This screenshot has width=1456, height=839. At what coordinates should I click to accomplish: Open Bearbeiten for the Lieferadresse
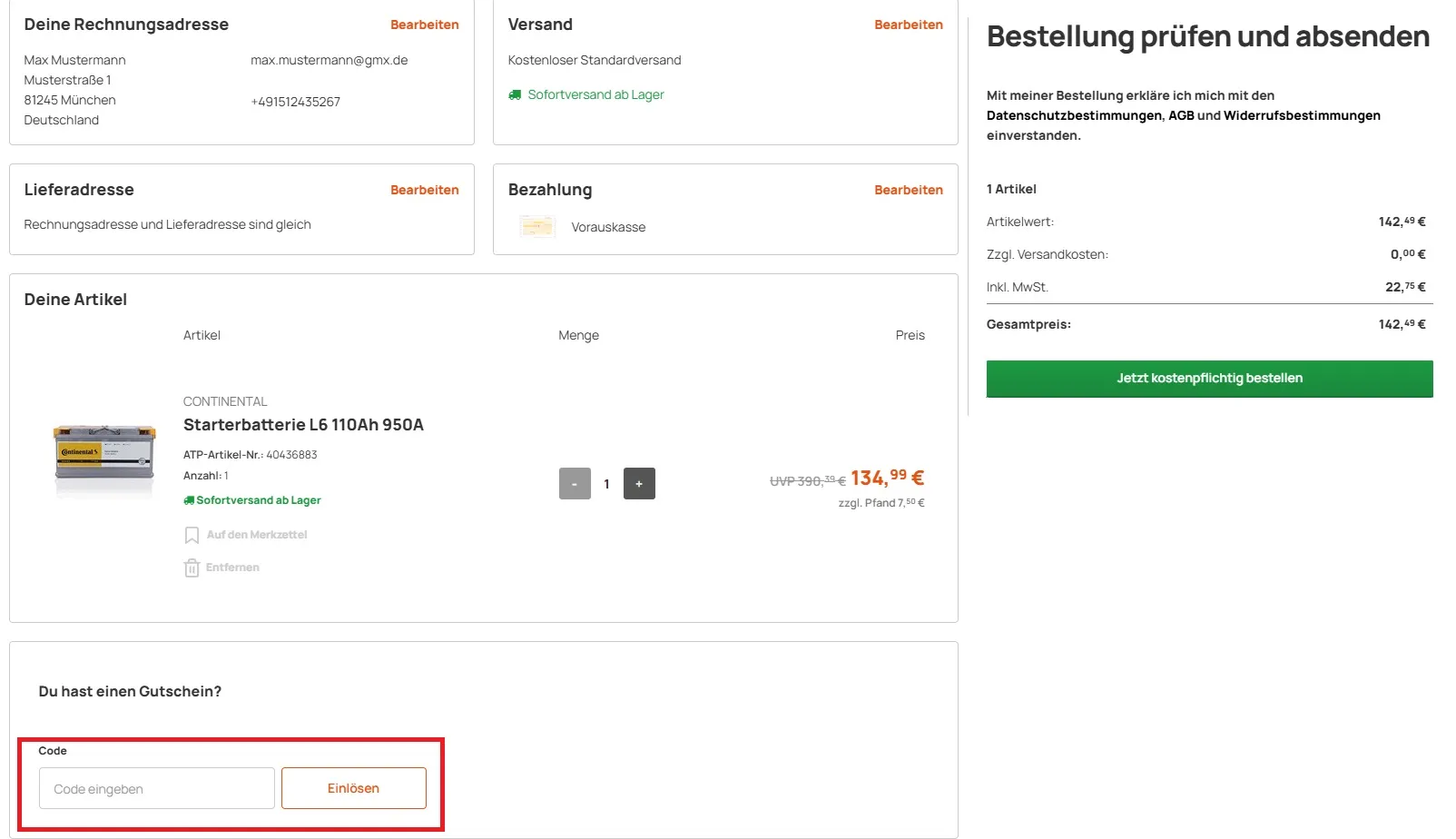click(x=425, y=190)
